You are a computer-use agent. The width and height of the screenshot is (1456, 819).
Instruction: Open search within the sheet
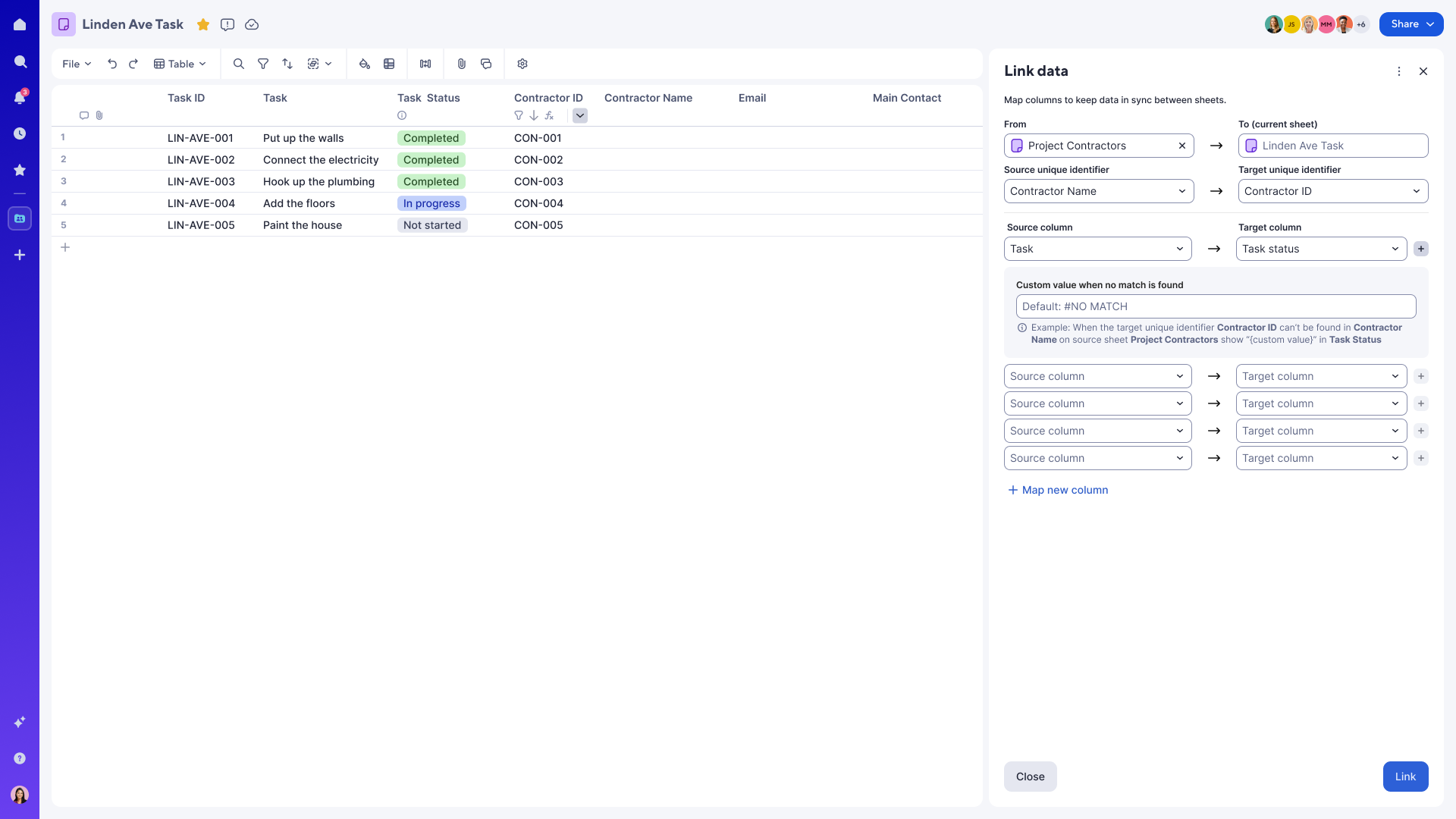239,64
